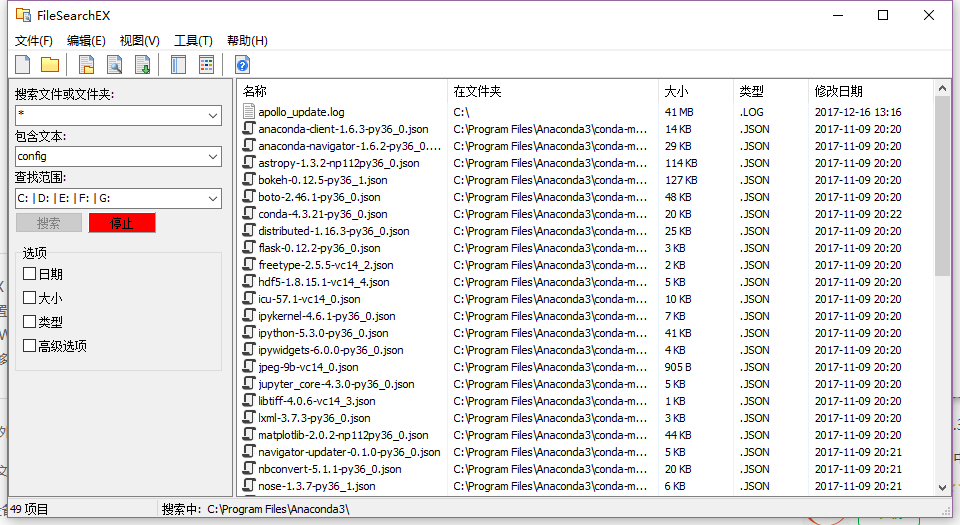This screenshot has width=960, height=525.
Task: Click the 2017-12-16 13:16 date cell
Action: [858, 112]
